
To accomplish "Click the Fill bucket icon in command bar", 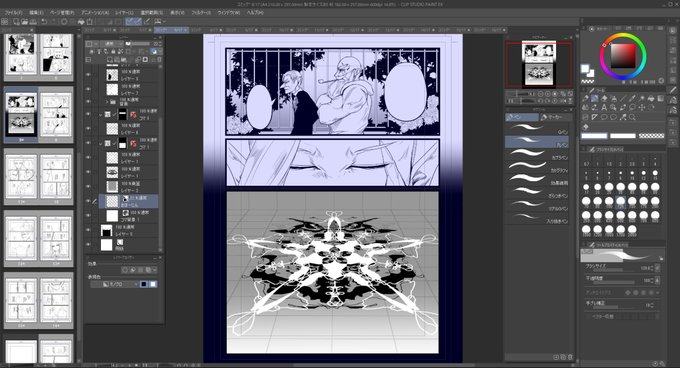I will (x=81, y=21).
